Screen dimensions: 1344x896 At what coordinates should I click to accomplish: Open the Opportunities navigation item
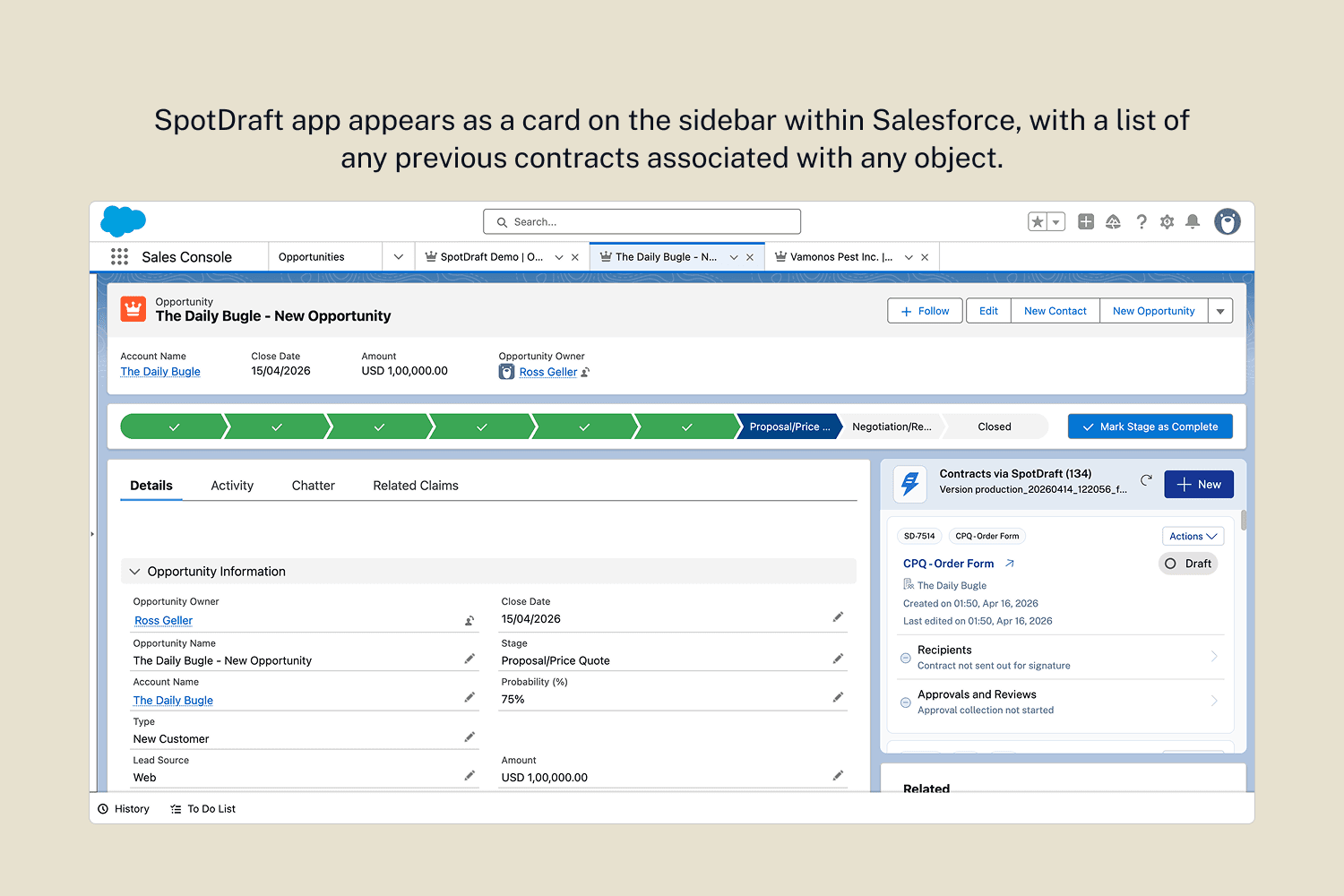point(312,257)
